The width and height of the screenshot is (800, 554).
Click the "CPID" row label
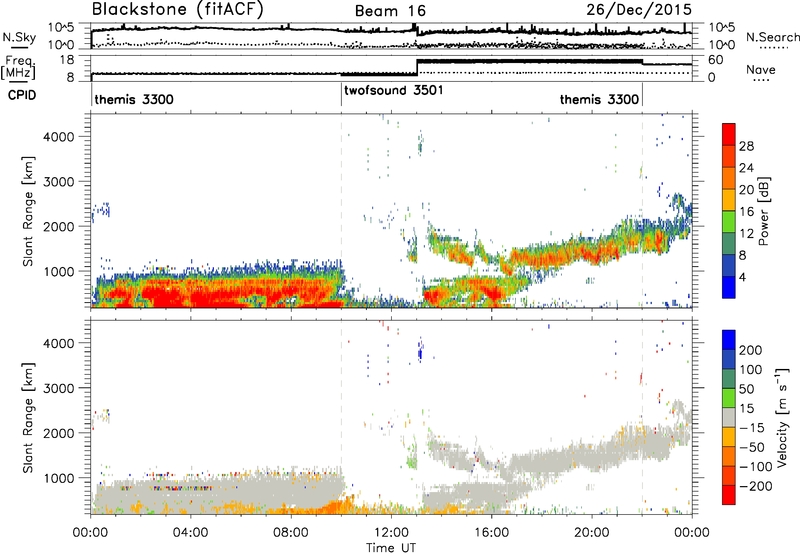[x=22, y=95]
